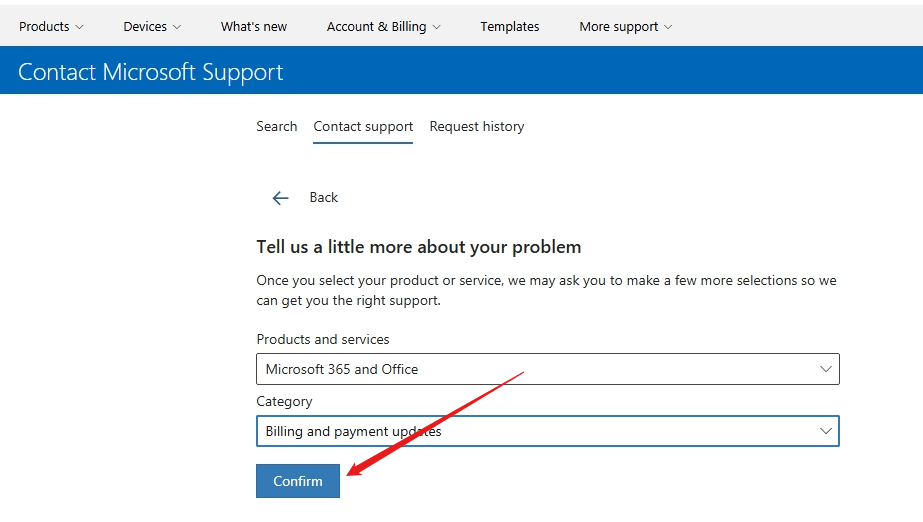The width and height of the screenshot is (923, 522).
Task: Click the Back link text
Action: tap(324, 198)
